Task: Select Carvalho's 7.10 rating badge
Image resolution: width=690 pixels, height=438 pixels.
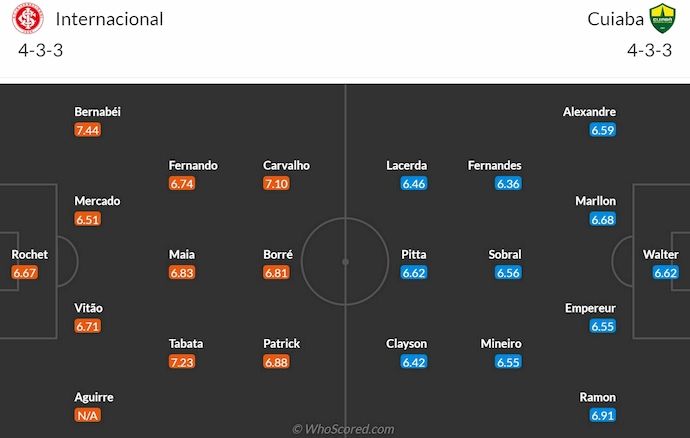Action: pyautogui.click(x=277, y=184)
